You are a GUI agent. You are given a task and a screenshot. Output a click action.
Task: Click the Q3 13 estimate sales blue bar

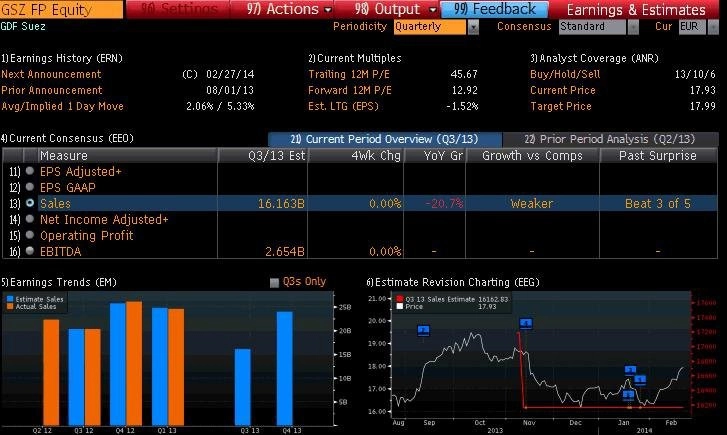pyautogui.click(x=242, y=387)
